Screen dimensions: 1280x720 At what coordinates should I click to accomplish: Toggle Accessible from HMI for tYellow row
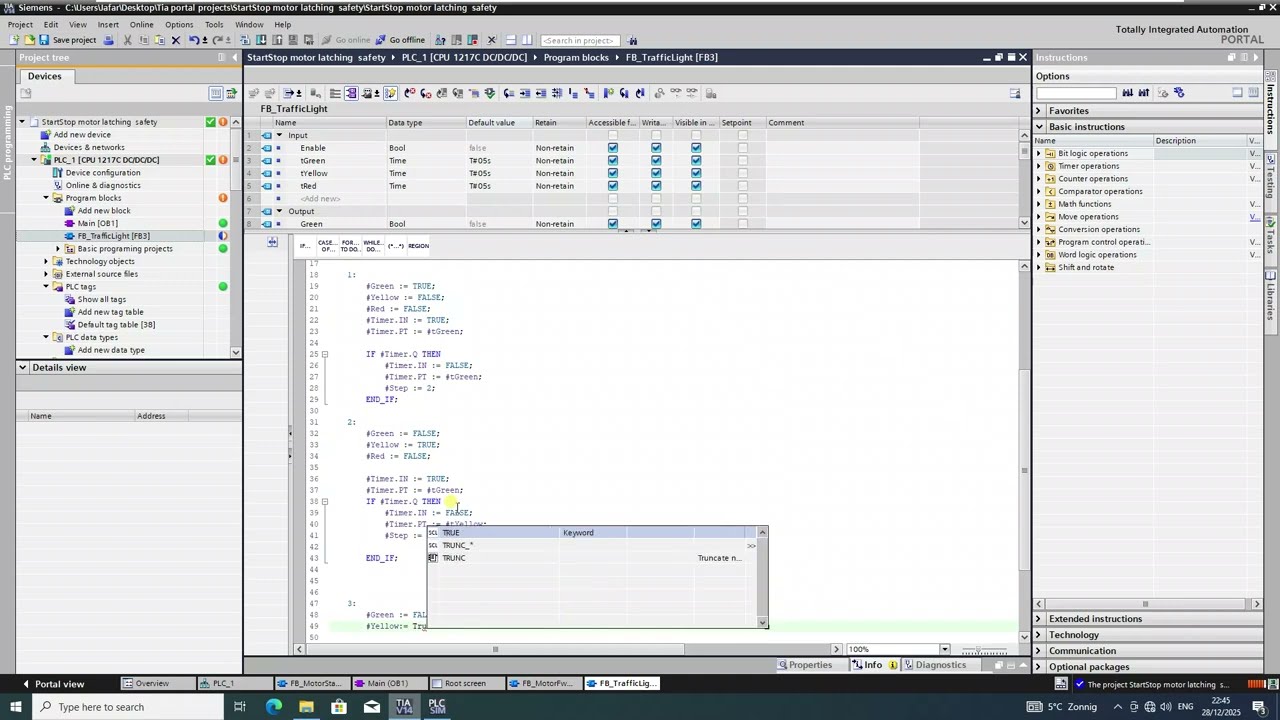point(613,173)
